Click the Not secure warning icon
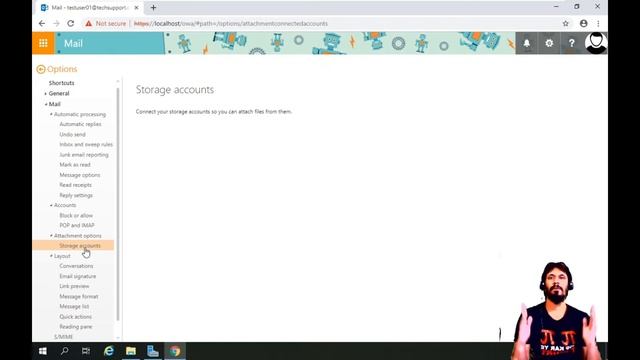 tap(89, 24)
